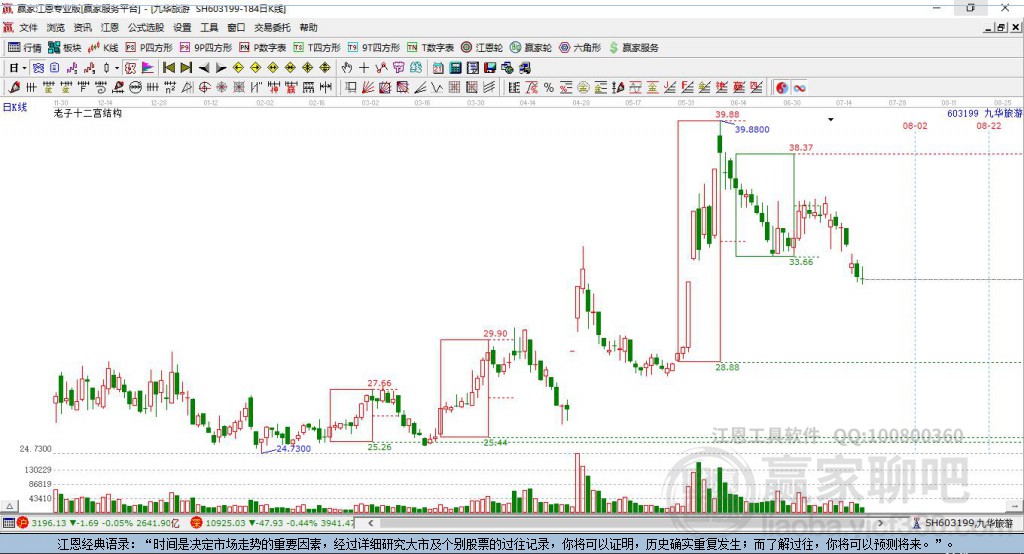This screenshot has width=1024, height=554.
Task: Jump to last bar with skip-forward icon
Action: point(186,68)
